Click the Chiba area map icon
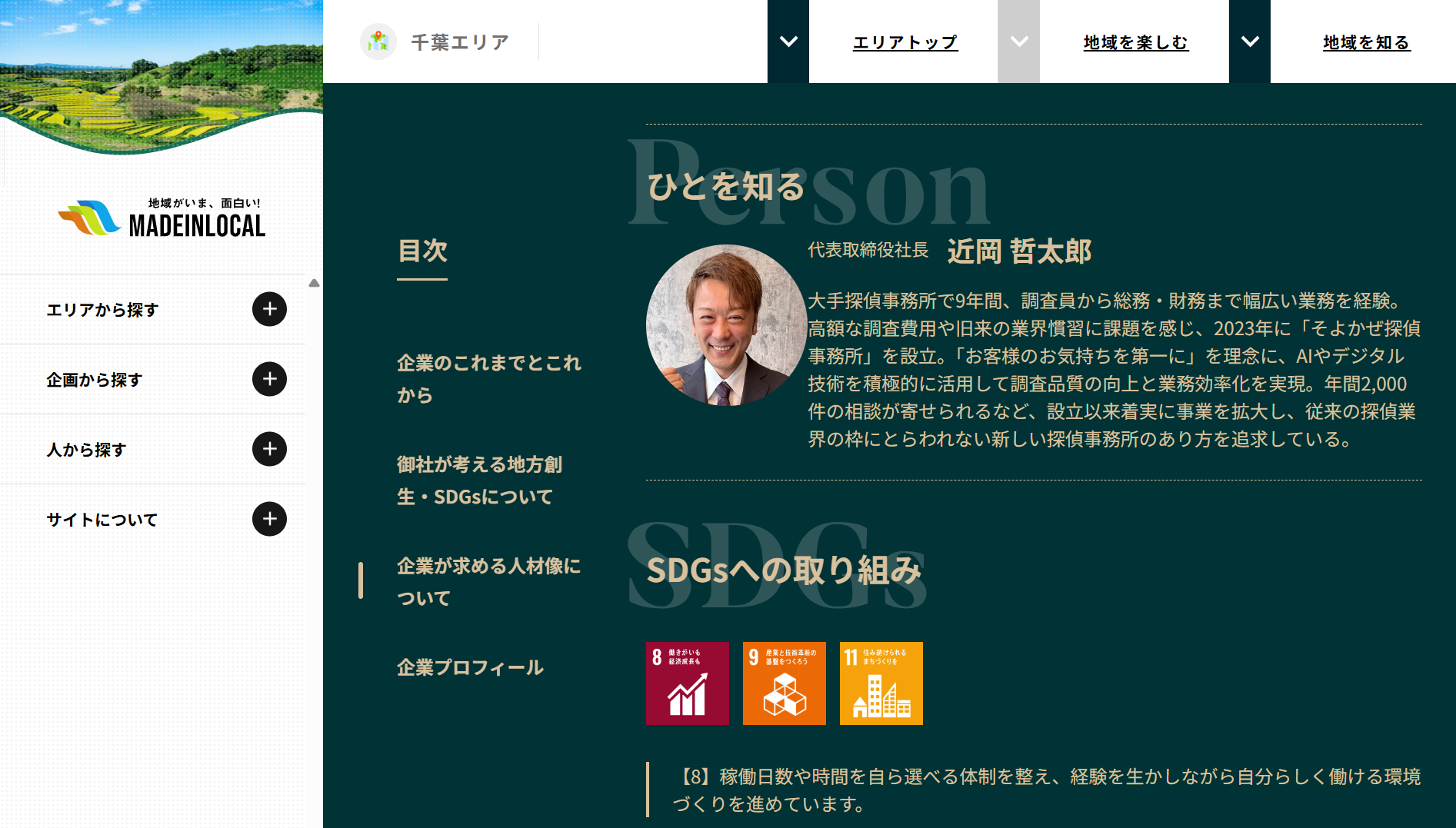Viewport: 1456px width, 828px height. pos(378,42)
